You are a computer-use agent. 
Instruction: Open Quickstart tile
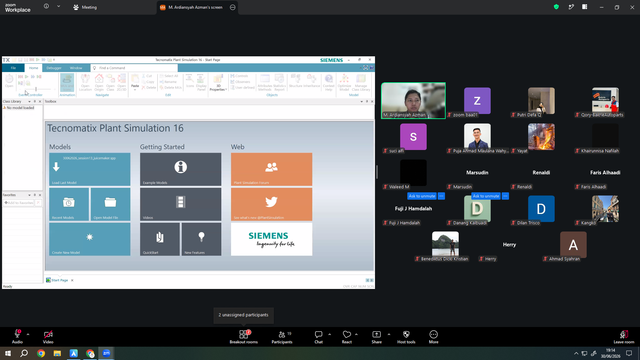click(160, 239)
